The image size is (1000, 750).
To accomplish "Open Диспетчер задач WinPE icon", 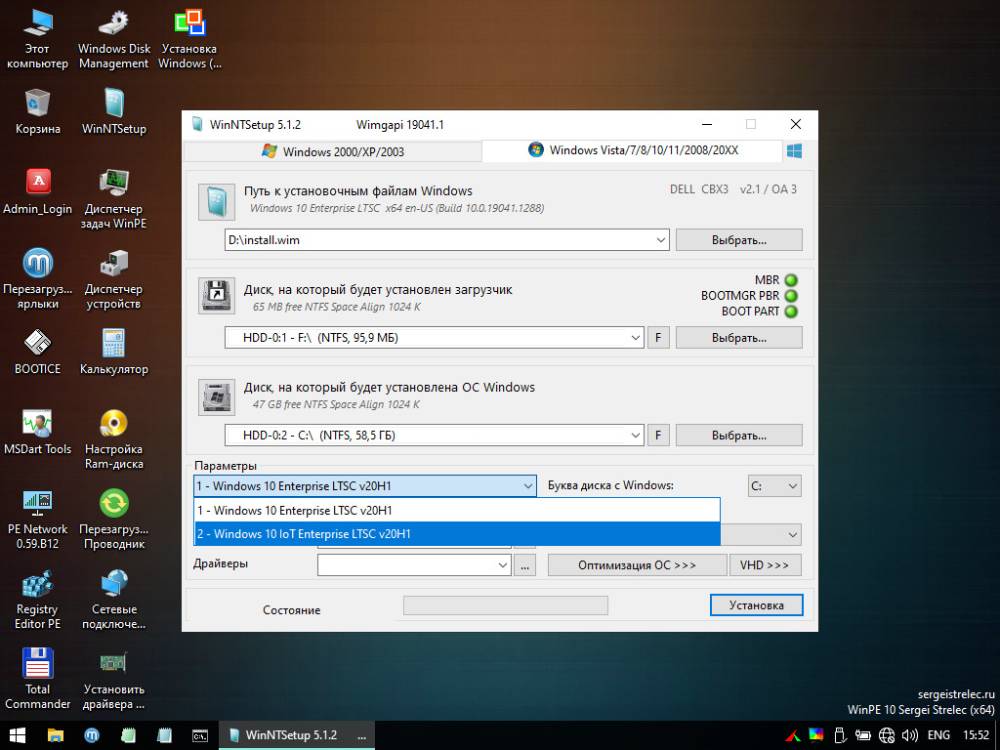I will coord(114,199).
